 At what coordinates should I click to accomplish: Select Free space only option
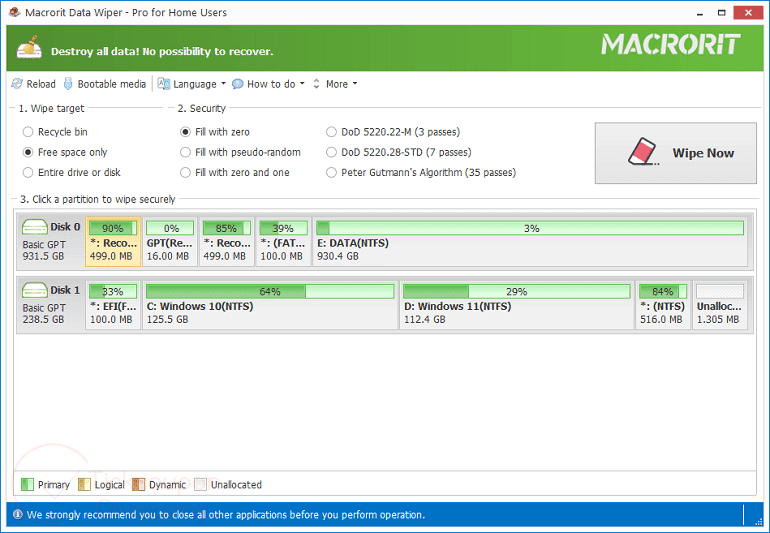pyautogui.click(x=65, y=152)
